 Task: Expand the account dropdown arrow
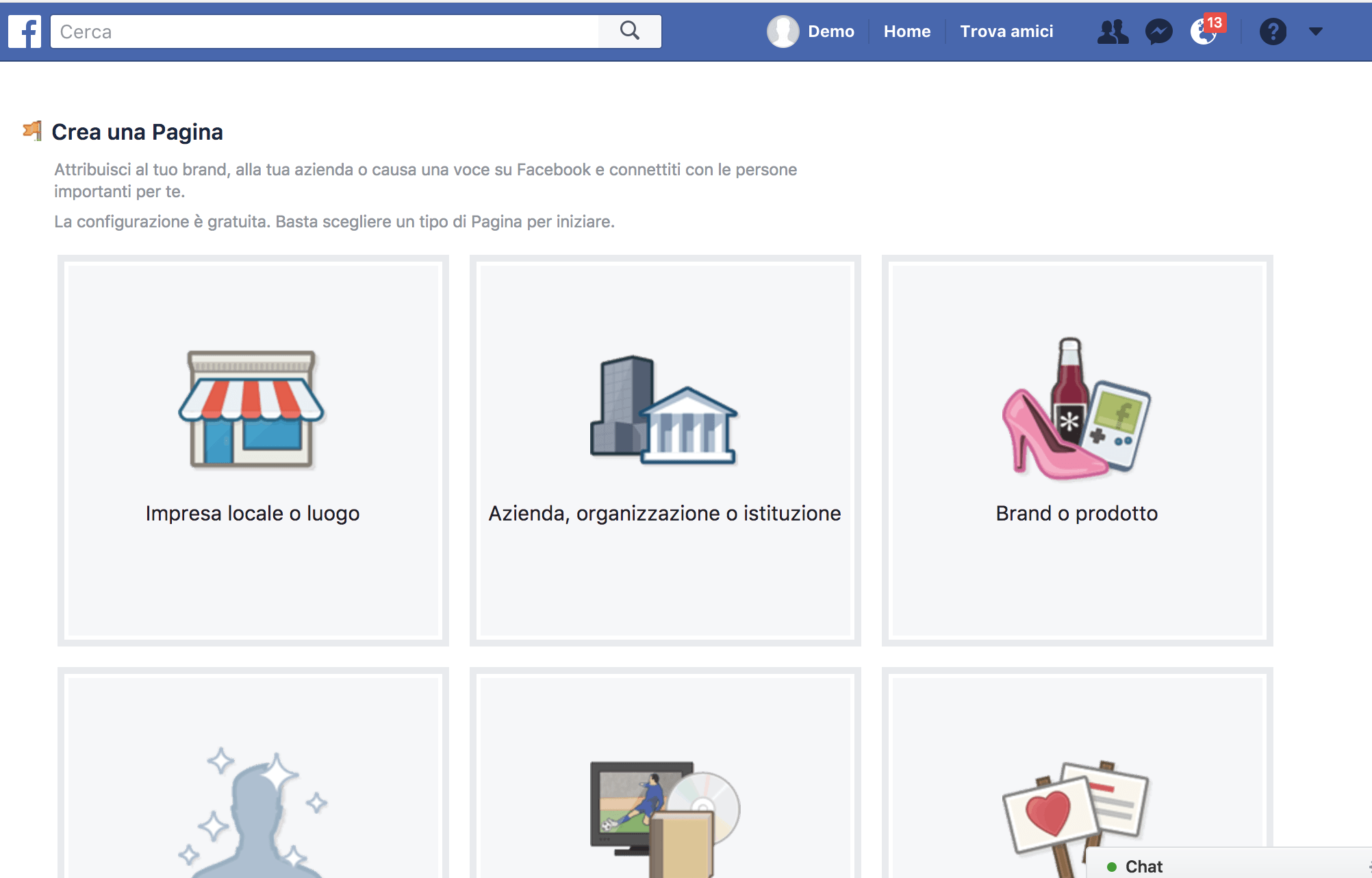[x=1315, y=32]
